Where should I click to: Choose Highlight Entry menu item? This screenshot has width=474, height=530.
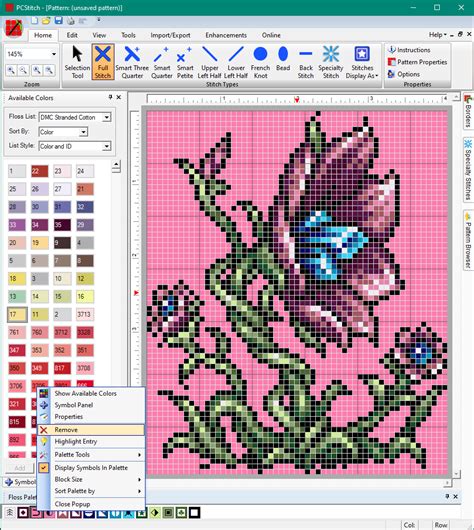coord(91,441)
